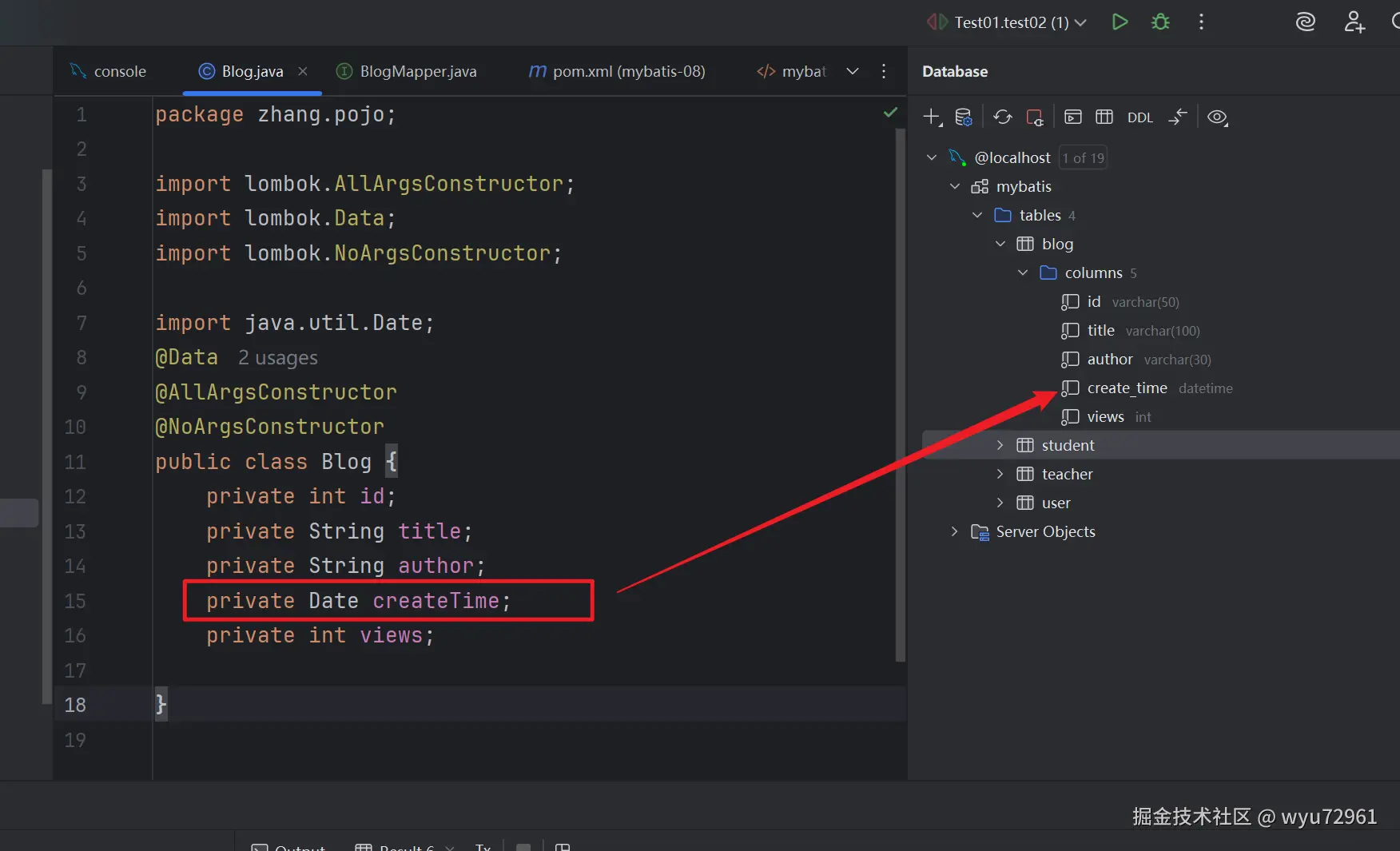Click the '1 of 19' schema count badge
The height and width of the screenshot is (851, 1400).
[x=1084, y=157]
